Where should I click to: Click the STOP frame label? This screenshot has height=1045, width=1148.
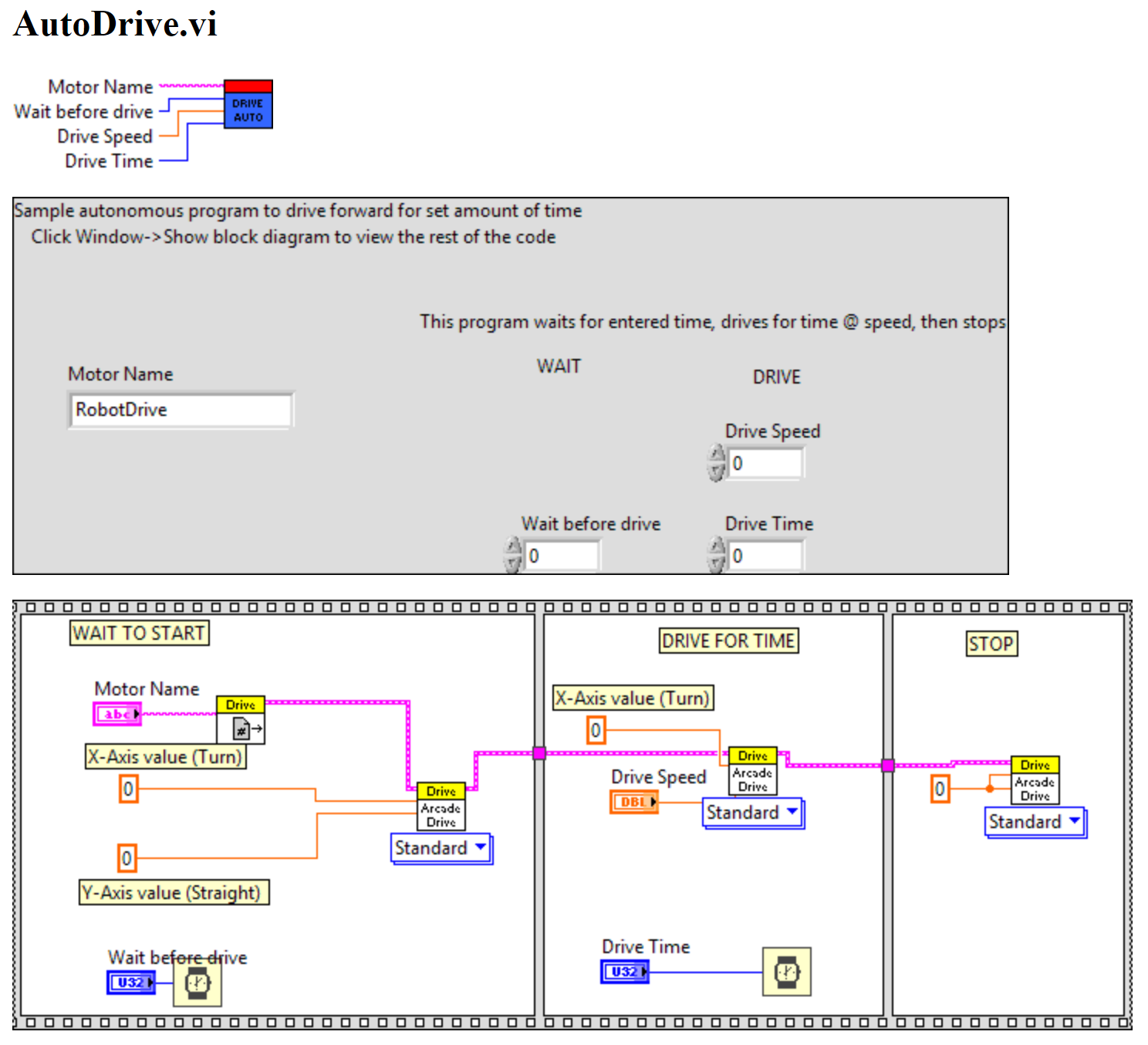click(992, 644)
